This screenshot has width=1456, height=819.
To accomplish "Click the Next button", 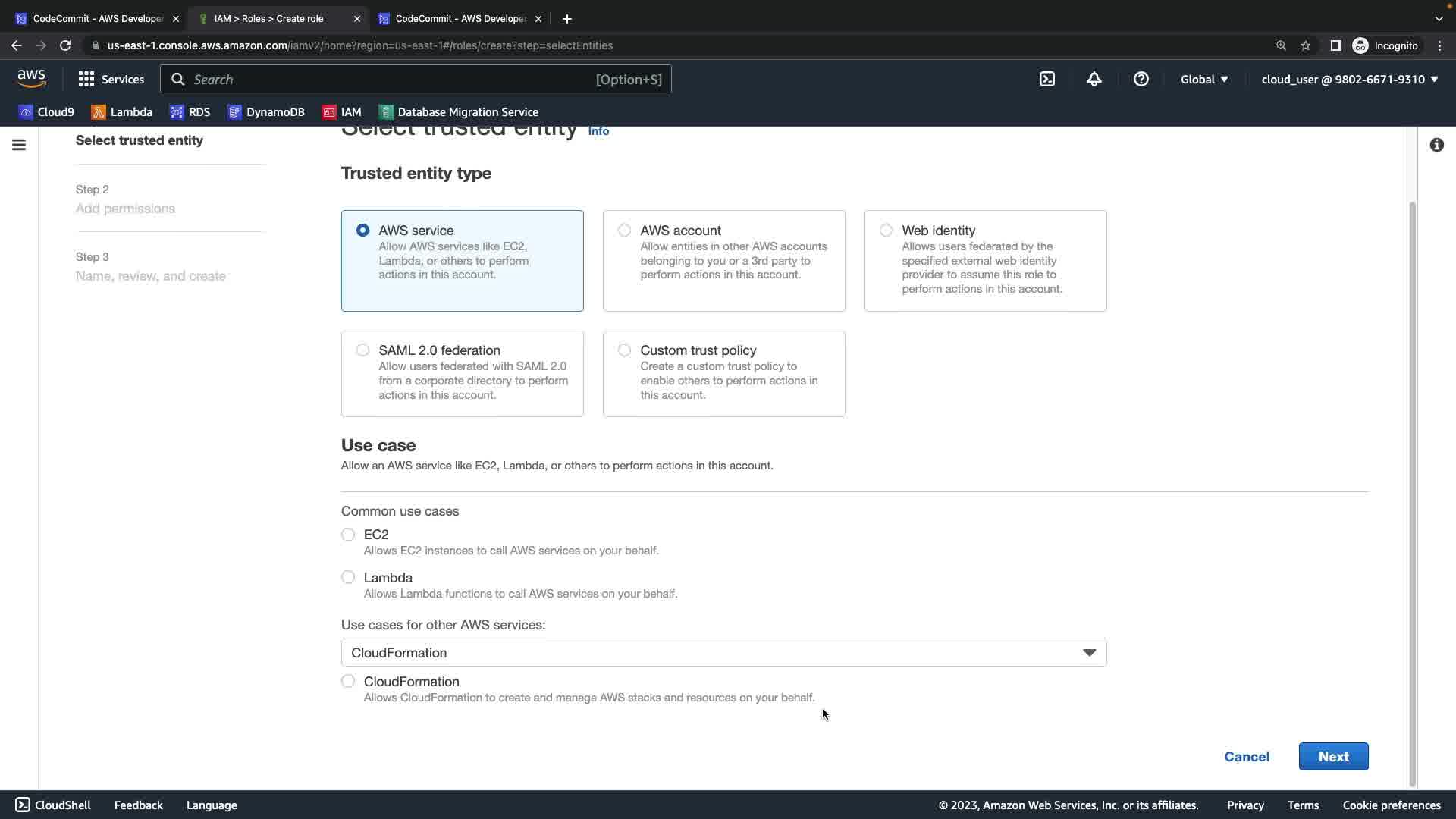I will point(1333,757).
